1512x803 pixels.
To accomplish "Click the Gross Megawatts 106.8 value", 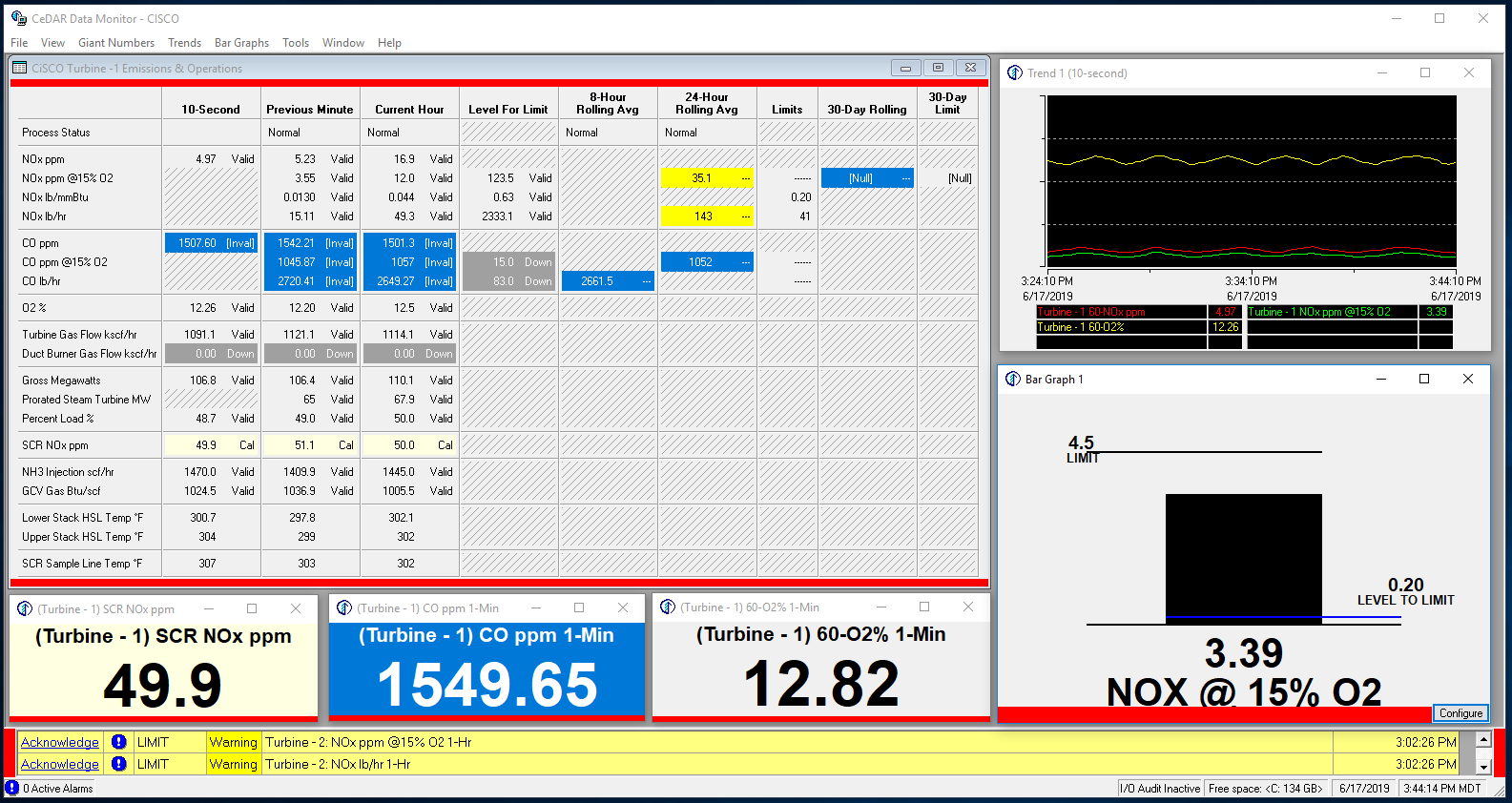I will tap(203, 381).
